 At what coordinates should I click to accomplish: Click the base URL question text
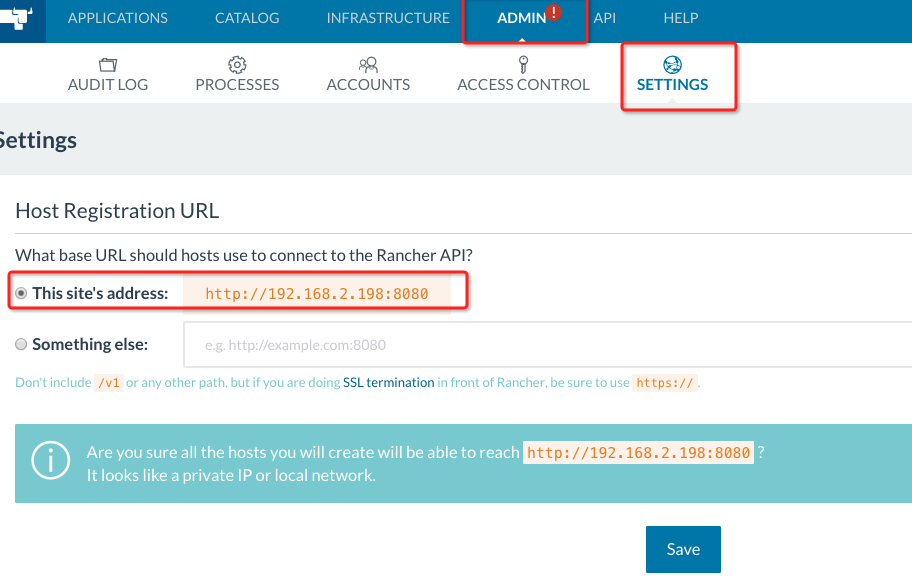(244, 255)
